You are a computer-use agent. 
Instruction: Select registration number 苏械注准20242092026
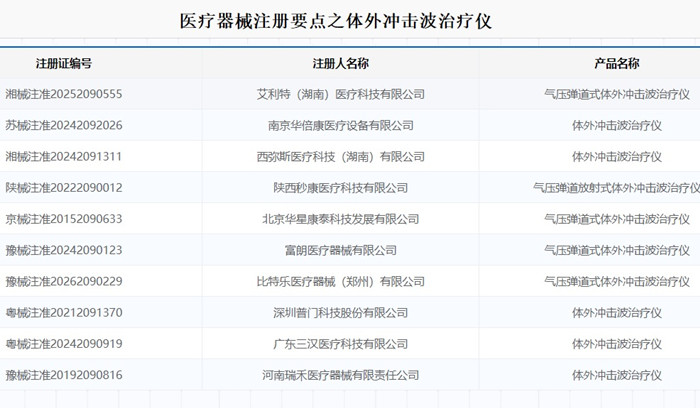point(64,125)
